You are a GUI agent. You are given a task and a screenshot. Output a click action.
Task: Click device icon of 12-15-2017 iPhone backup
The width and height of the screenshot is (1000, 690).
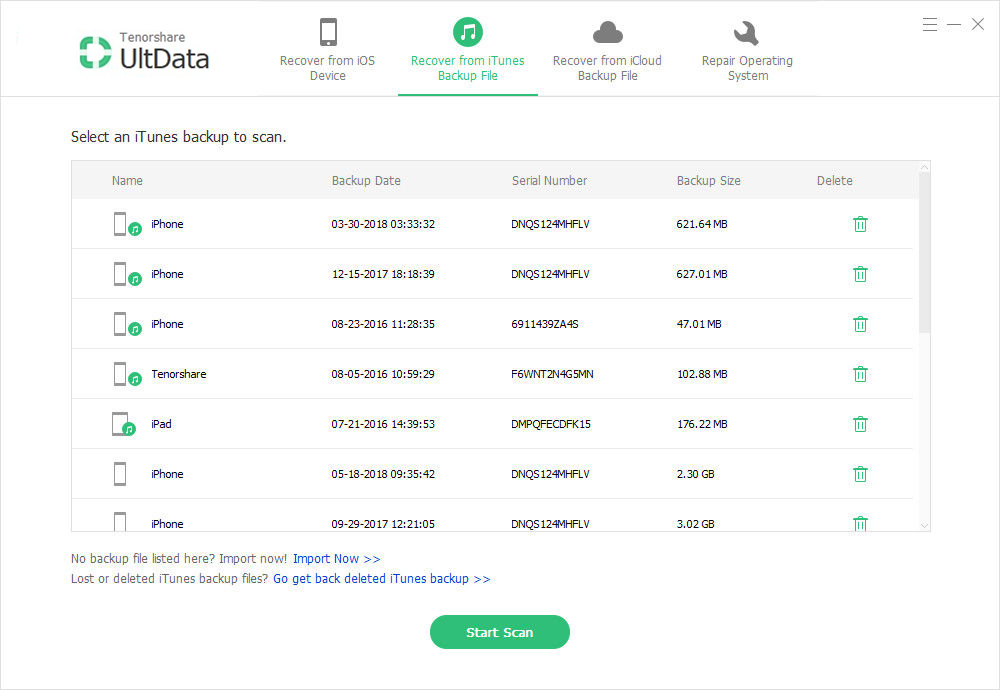pos(127,274)
